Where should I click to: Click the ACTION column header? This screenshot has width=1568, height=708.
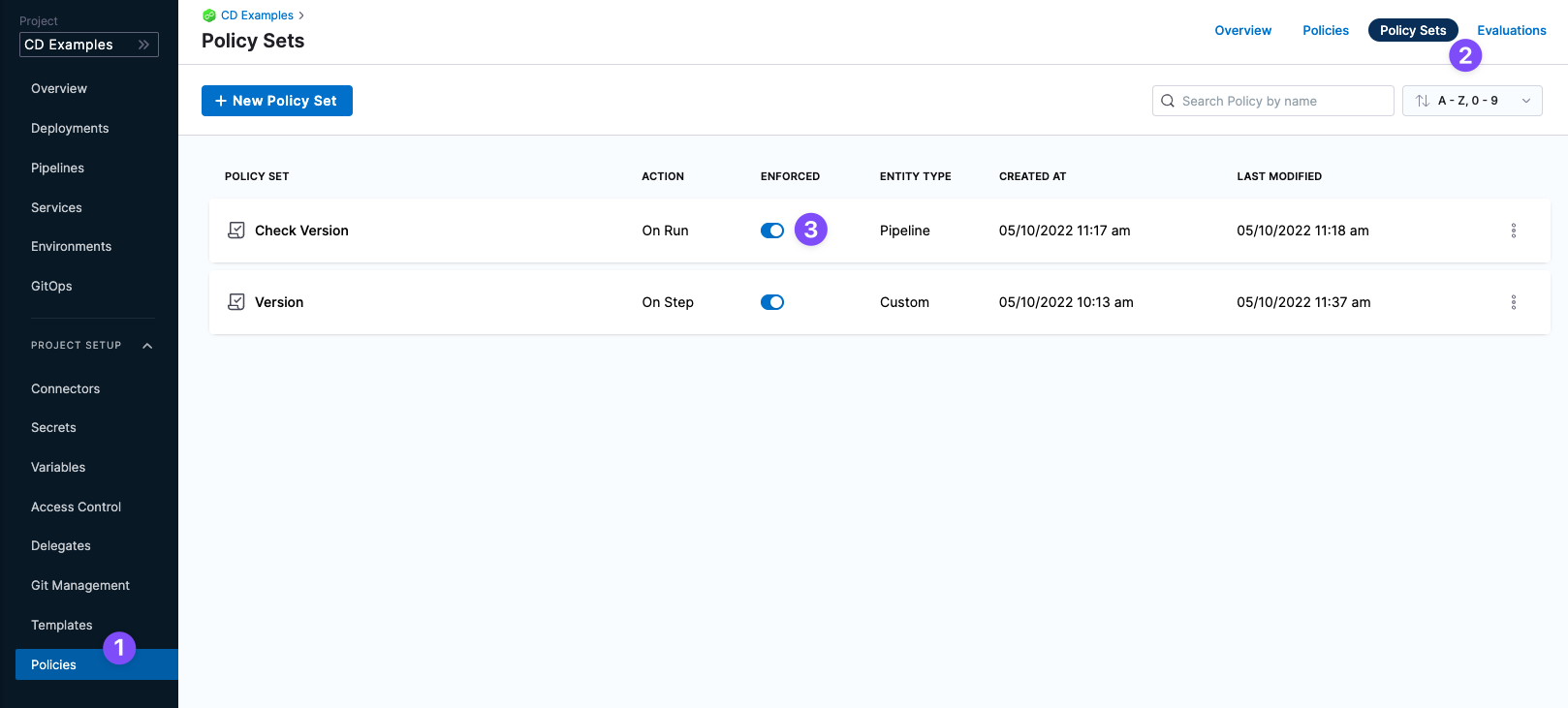(x=663, y=176)
